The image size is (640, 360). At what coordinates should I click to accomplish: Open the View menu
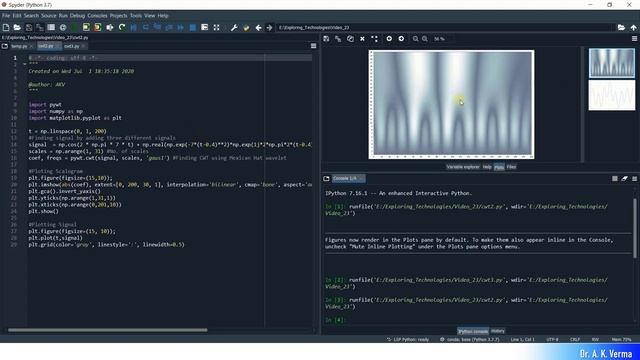coord(149,16)
